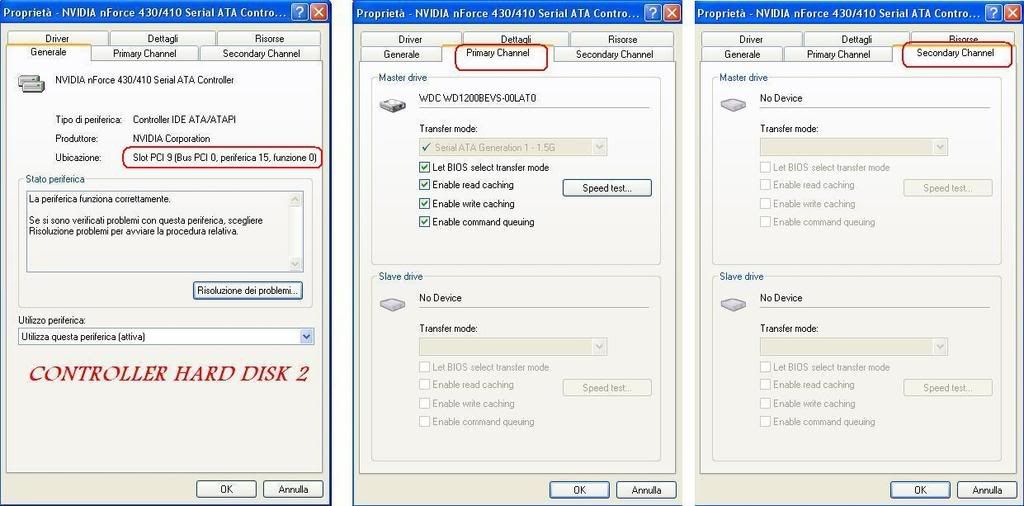The image size is (1024, 506).
Task: Open the Risorse tab in the Primary Channel dialog
Action: pyautogui.click(x=622, y=39)
